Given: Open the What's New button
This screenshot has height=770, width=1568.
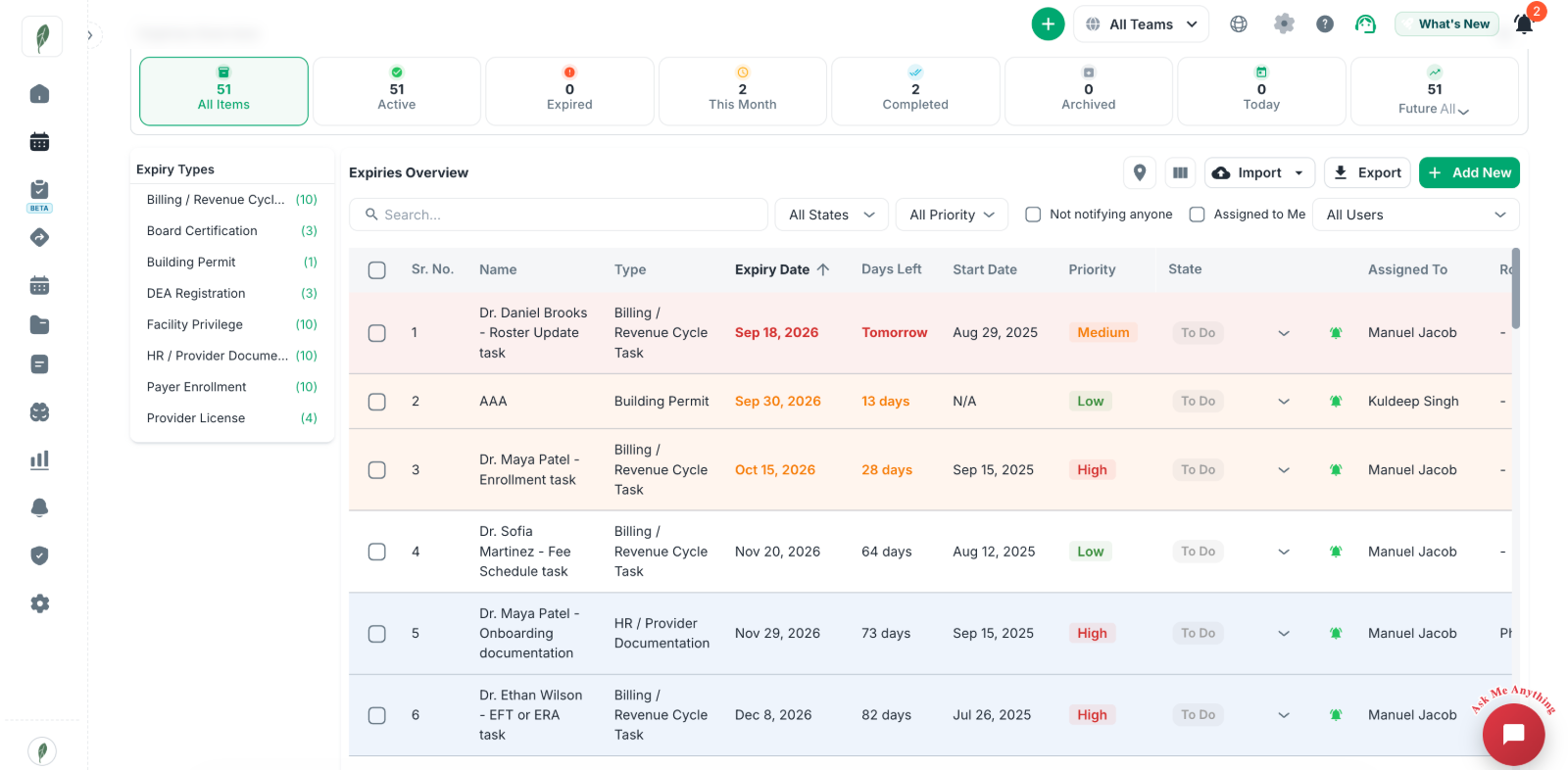Looking at the screenshot, I should point(1446,24).
